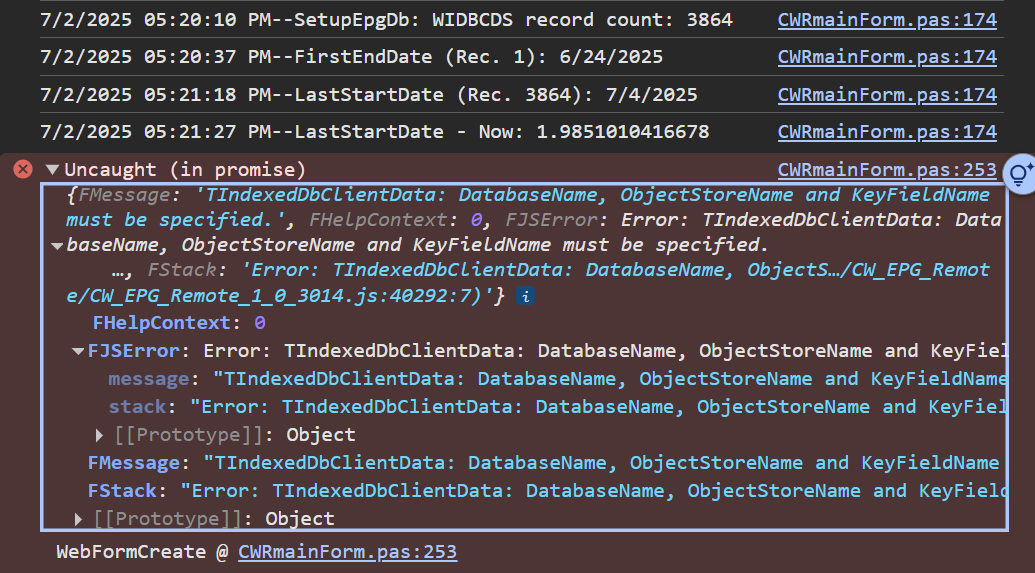Click the blue info badge after FStack preview
Screen dimensions: 1035x573
525,296
